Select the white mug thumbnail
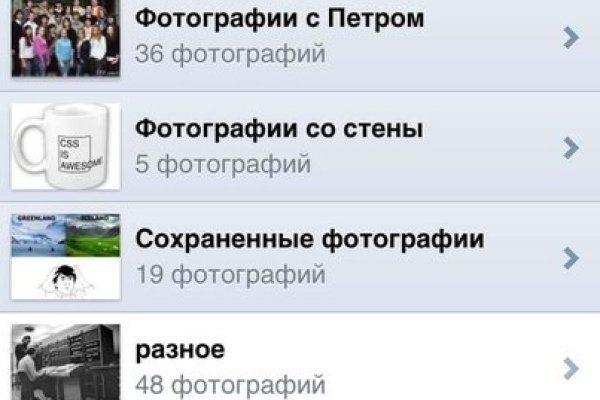600x400 pixels. click(x=66, y=147)
